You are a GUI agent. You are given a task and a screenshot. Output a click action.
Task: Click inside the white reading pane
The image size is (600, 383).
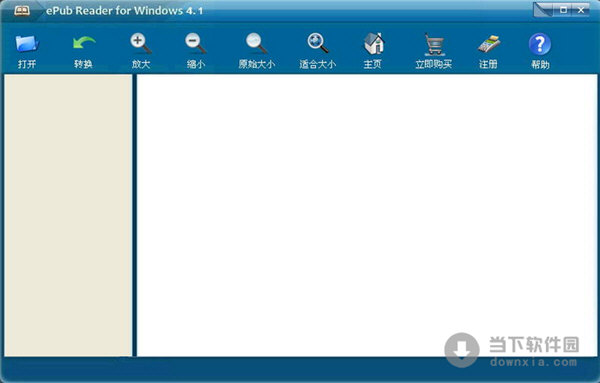[367, 215]
